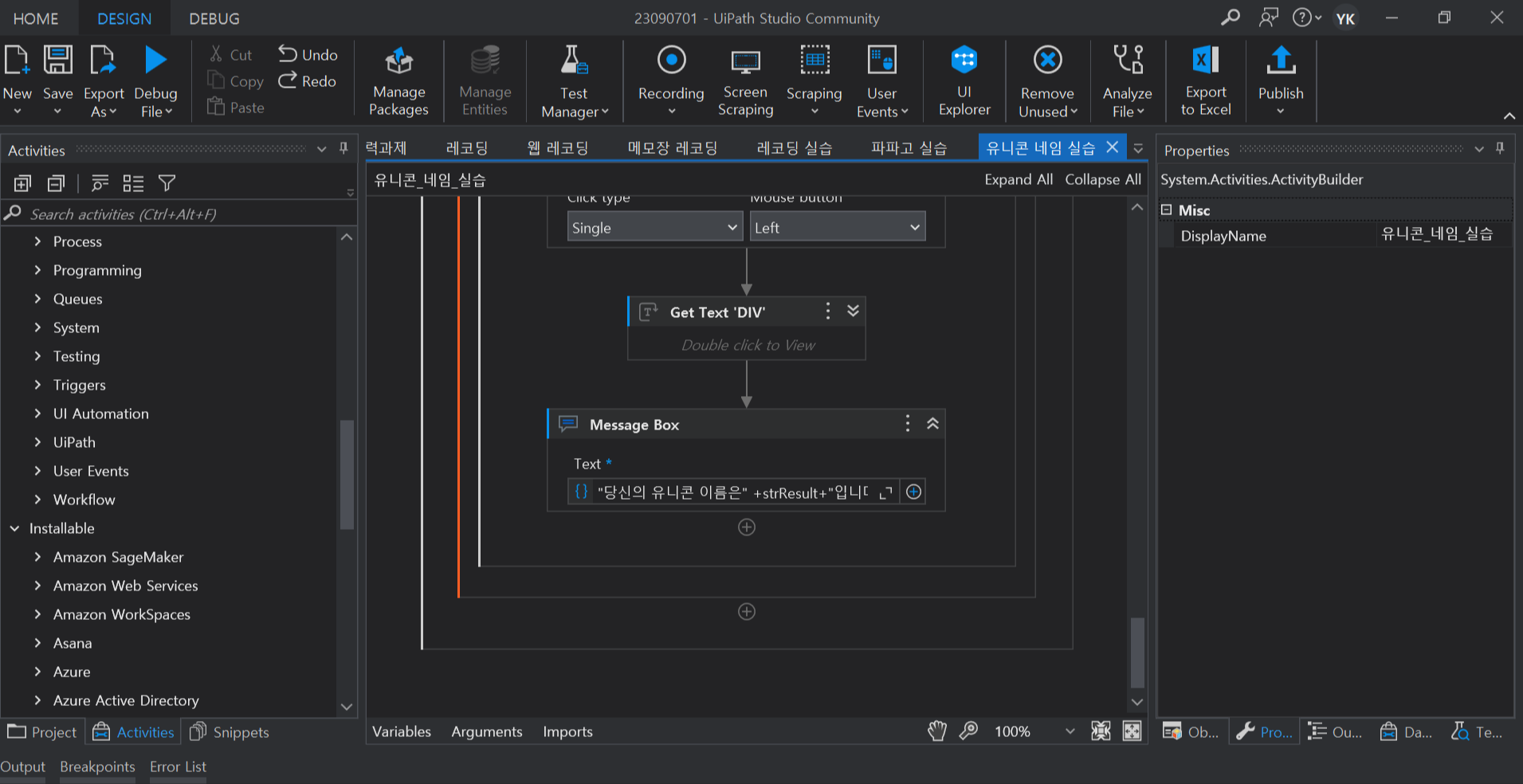Screen dimensions: 1523x784
Task: Expand the UI Automation category
Action: click(37, 413)
